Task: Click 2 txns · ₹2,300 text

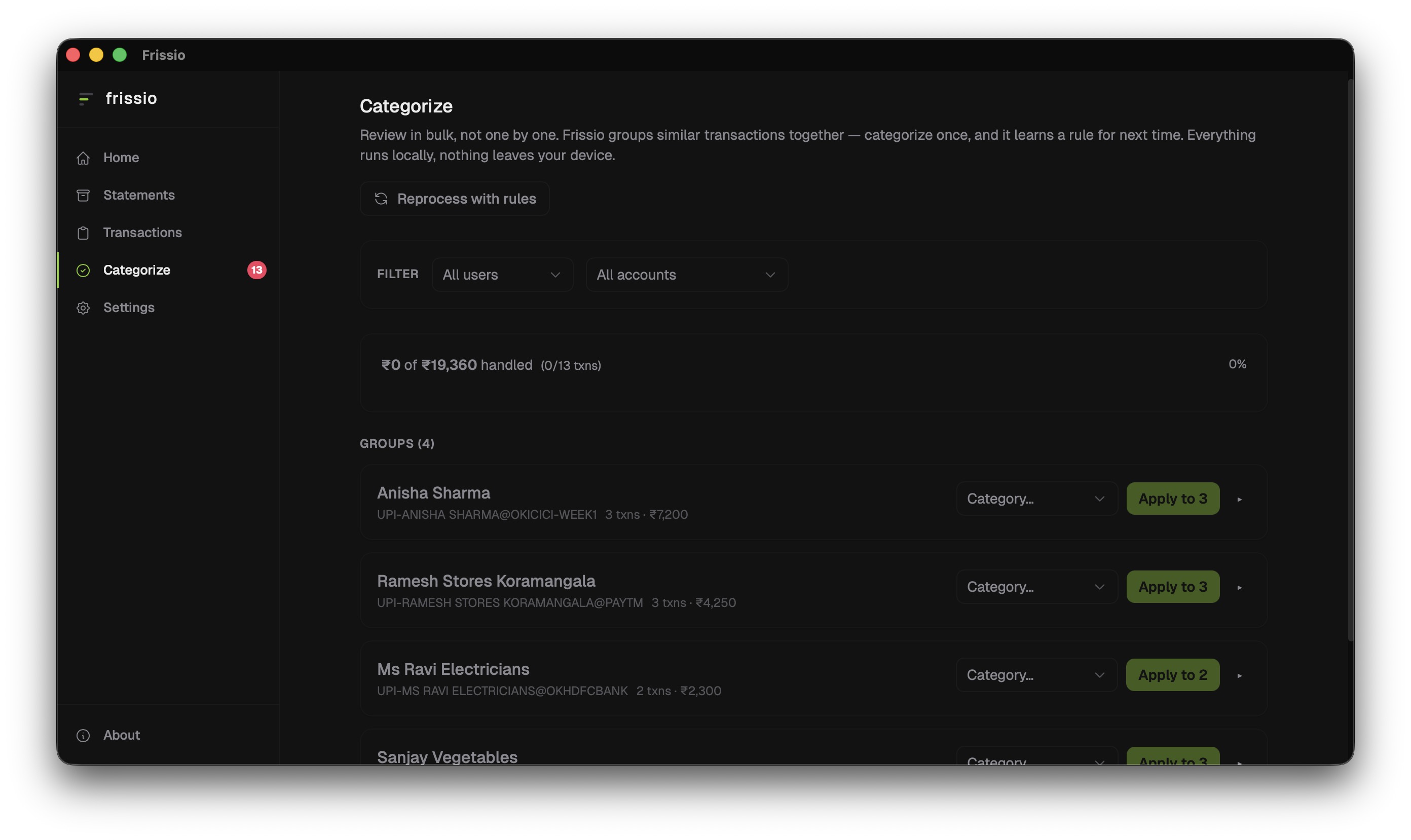Action: click(x=679, y=691)
